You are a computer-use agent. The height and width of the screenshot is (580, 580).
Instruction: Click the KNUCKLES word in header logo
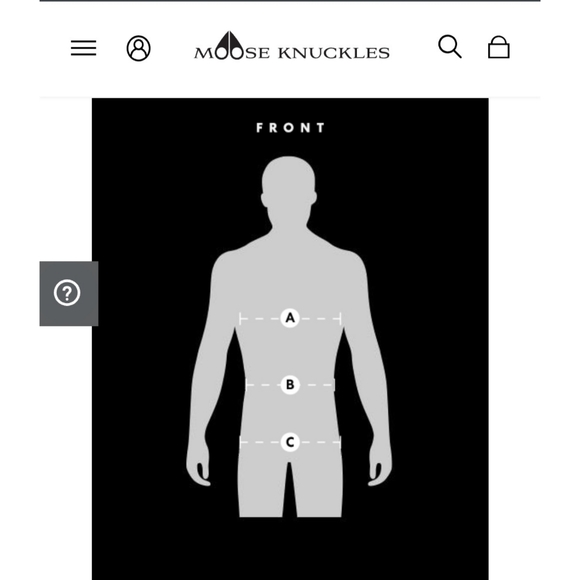coord(334,53)
